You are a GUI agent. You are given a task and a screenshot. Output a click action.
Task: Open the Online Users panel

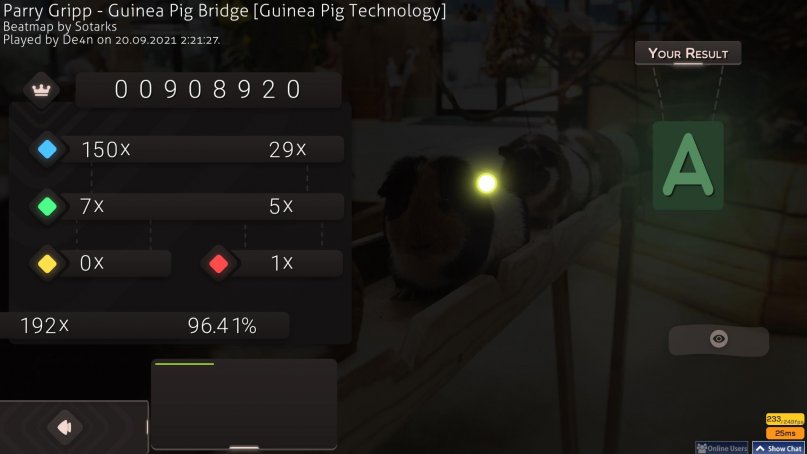pyautogui.click(x=722, y=448)
